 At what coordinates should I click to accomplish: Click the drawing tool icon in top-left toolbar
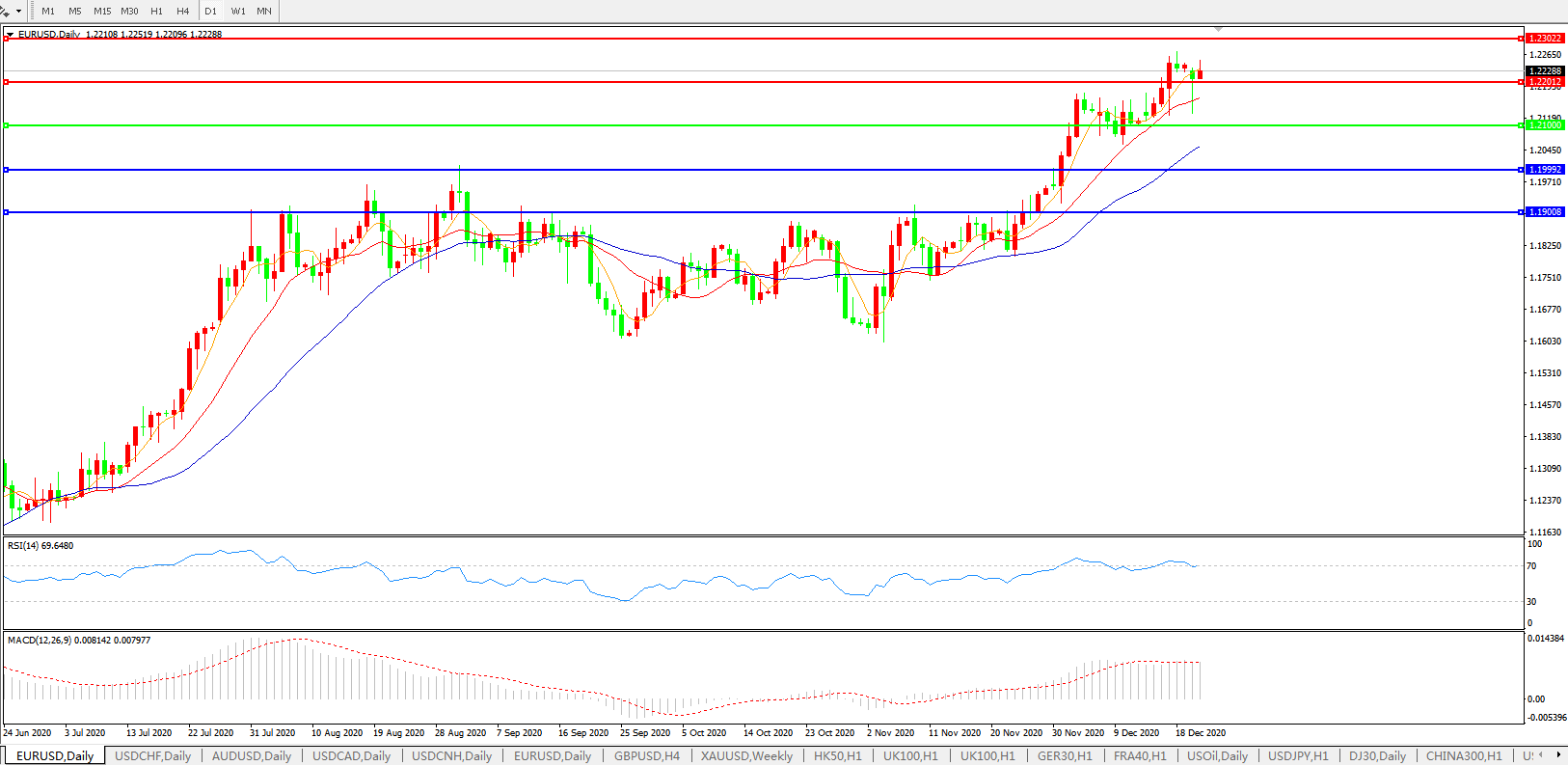point(5,11)
